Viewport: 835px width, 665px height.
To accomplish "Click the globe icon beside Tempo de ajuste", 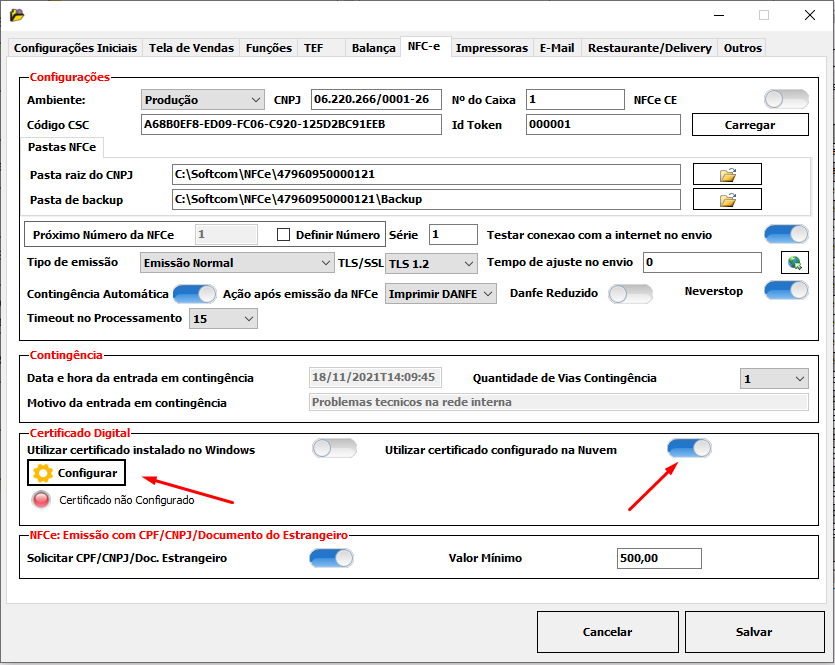I will (794, 263).
